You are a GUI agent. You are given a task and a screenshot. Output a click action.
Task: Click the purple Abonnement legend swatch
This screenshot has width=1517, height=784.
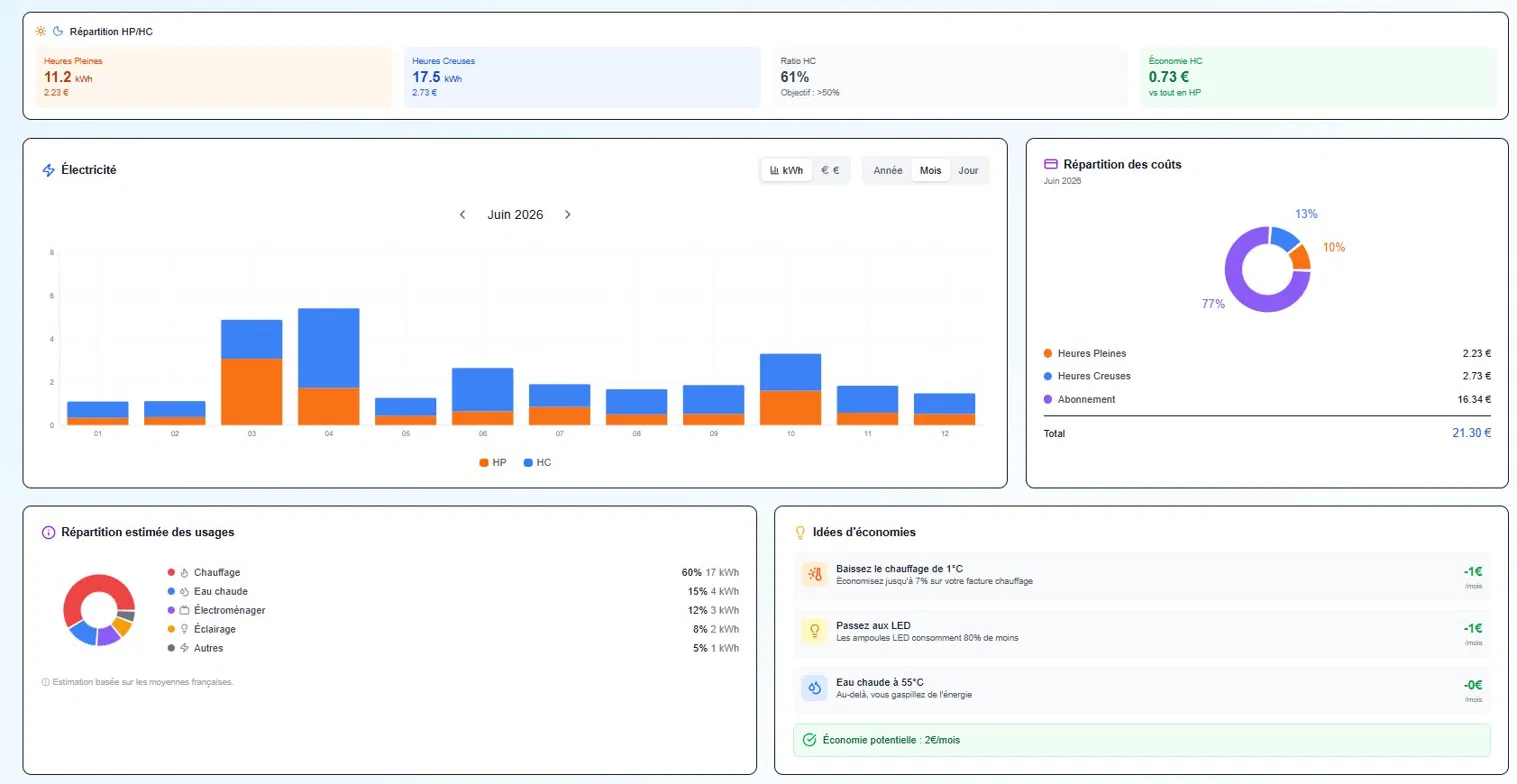(x=1047, y=399)
